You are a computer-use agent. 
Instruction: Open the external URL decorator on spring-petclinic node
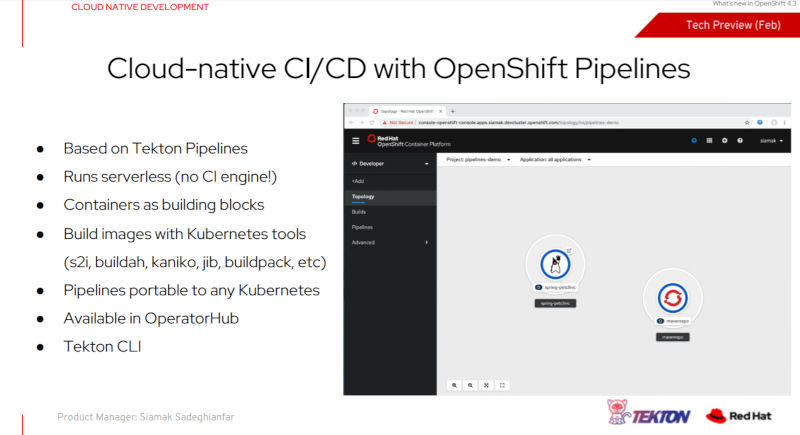[569, 250]
